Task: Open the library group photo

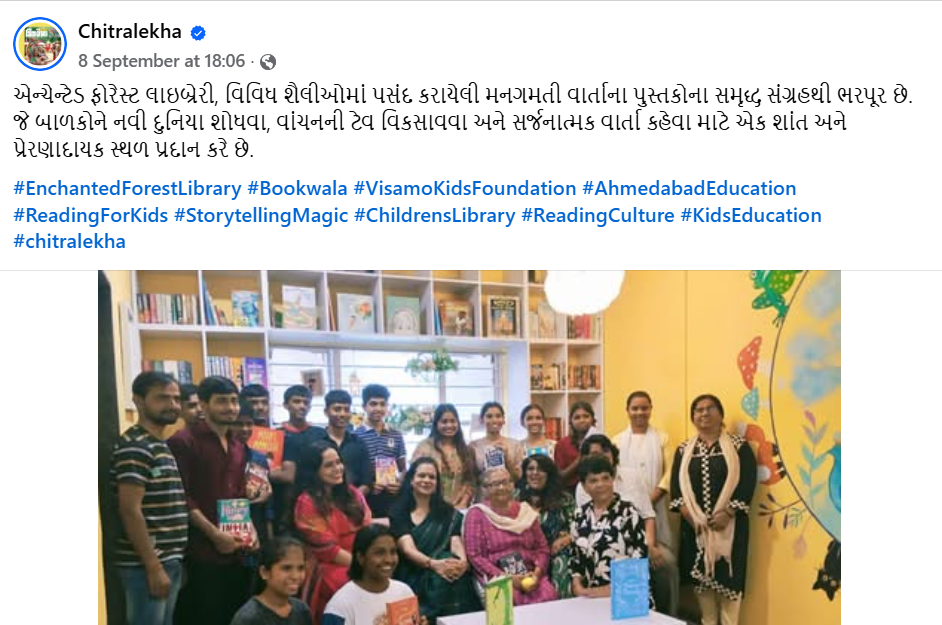Action: [x=469, y=448]
